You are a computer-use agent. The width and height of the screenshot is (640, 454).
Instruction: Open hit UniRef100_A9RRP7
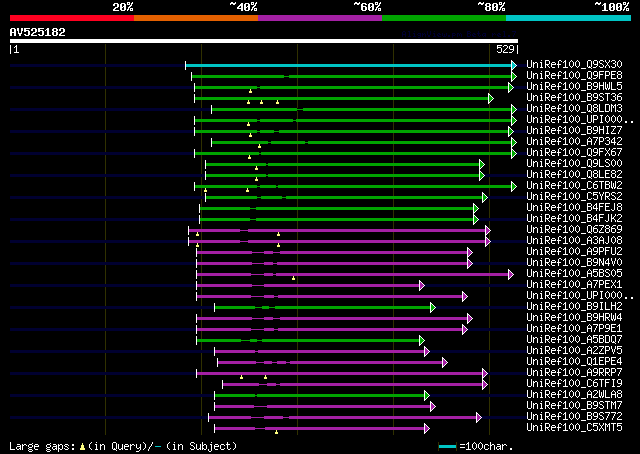point(574,373)
